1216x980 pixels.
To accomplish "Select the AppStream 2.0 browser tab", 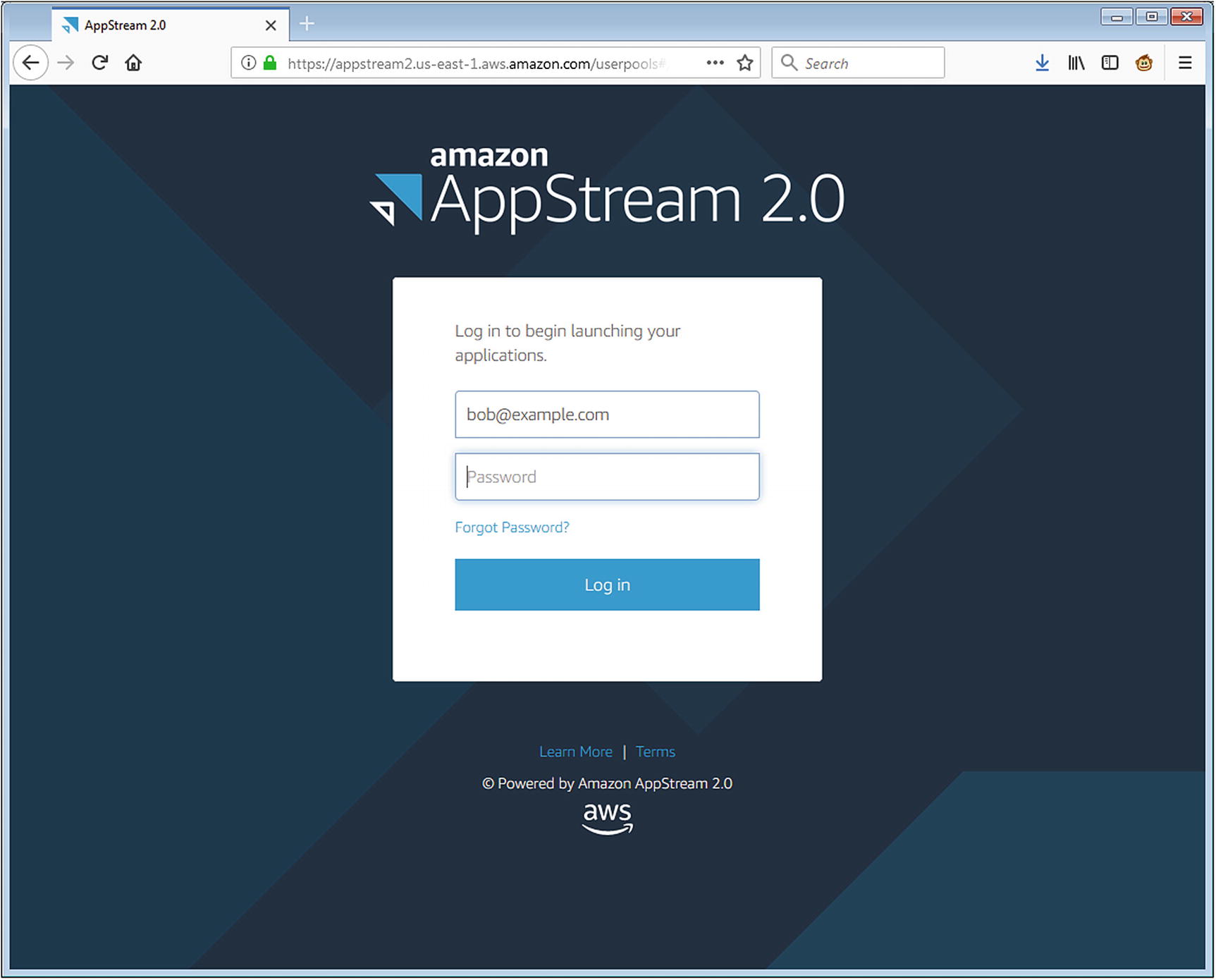I will [170, 25].
